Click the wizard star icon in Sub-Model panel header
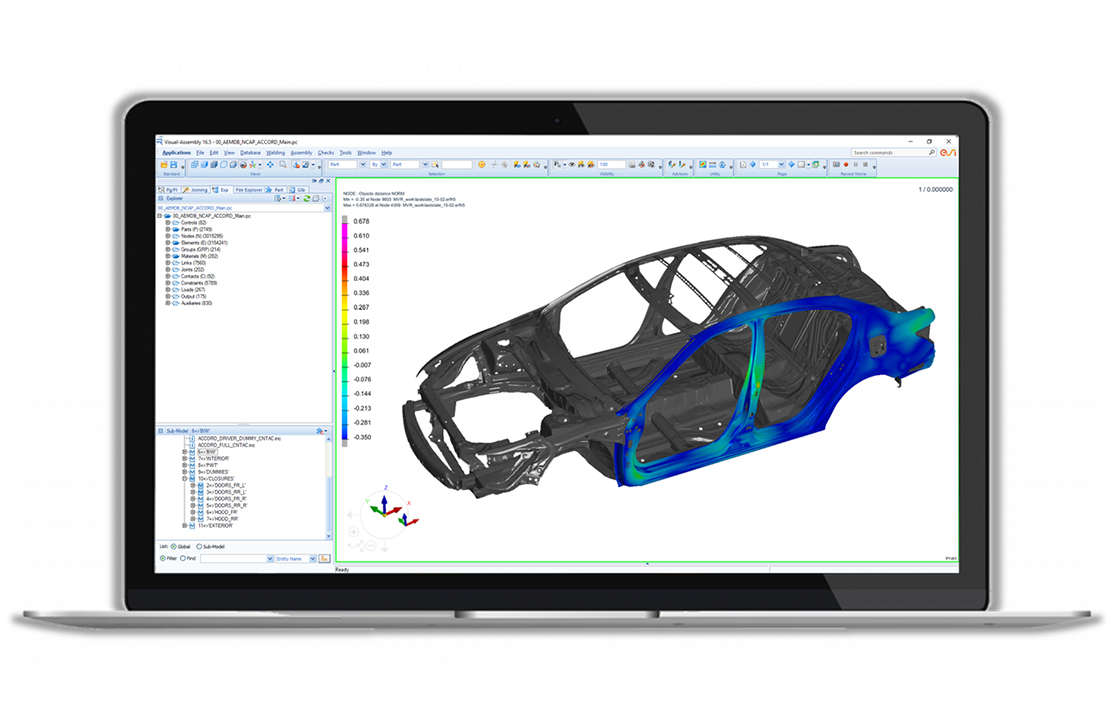The image size is (1114, 712). 320,430
